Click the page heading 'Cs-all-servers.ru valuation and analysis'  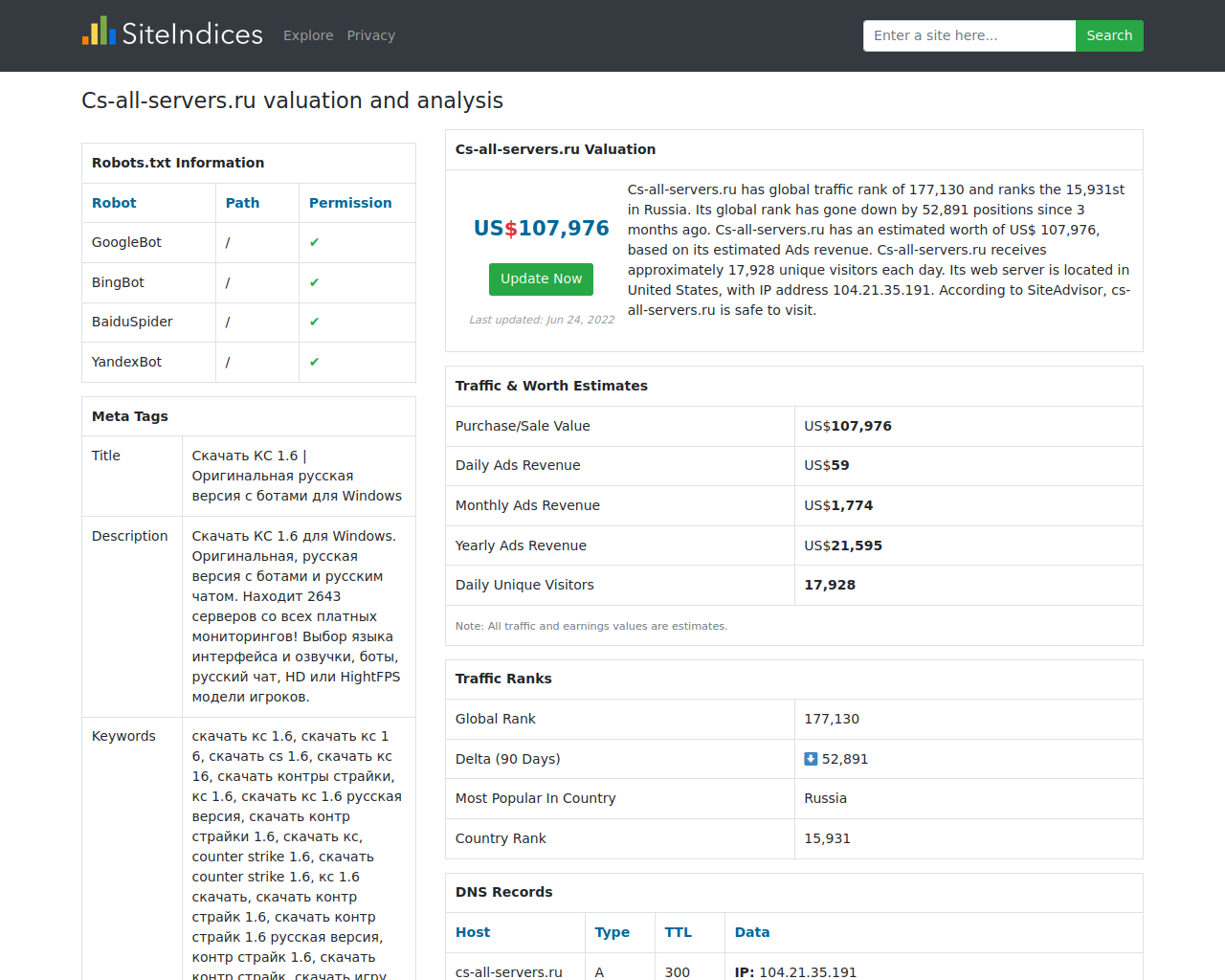coord(292,100)
